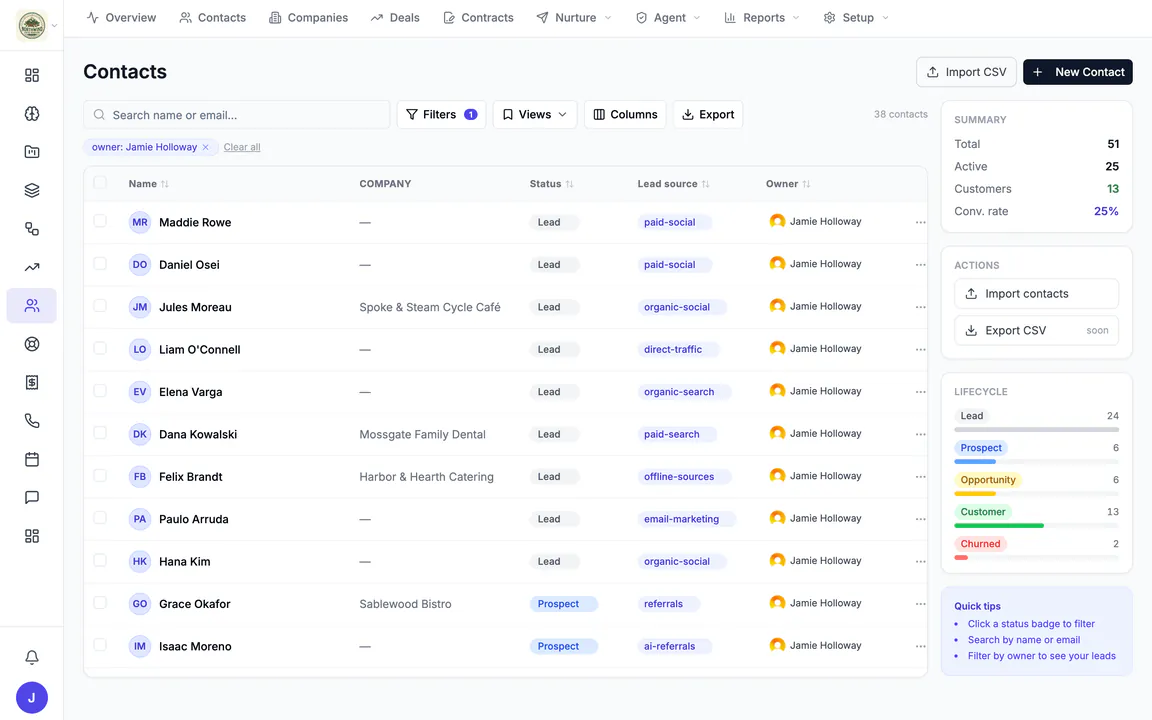Sort table by Owner column
The image size is (1152, 720).
point(788,184)
